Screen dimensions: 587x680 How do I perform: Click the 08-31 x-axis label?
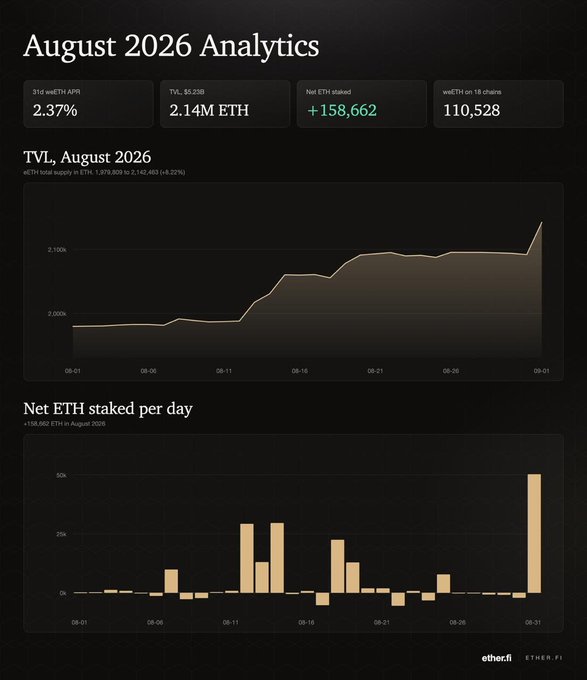pos(533,622)
